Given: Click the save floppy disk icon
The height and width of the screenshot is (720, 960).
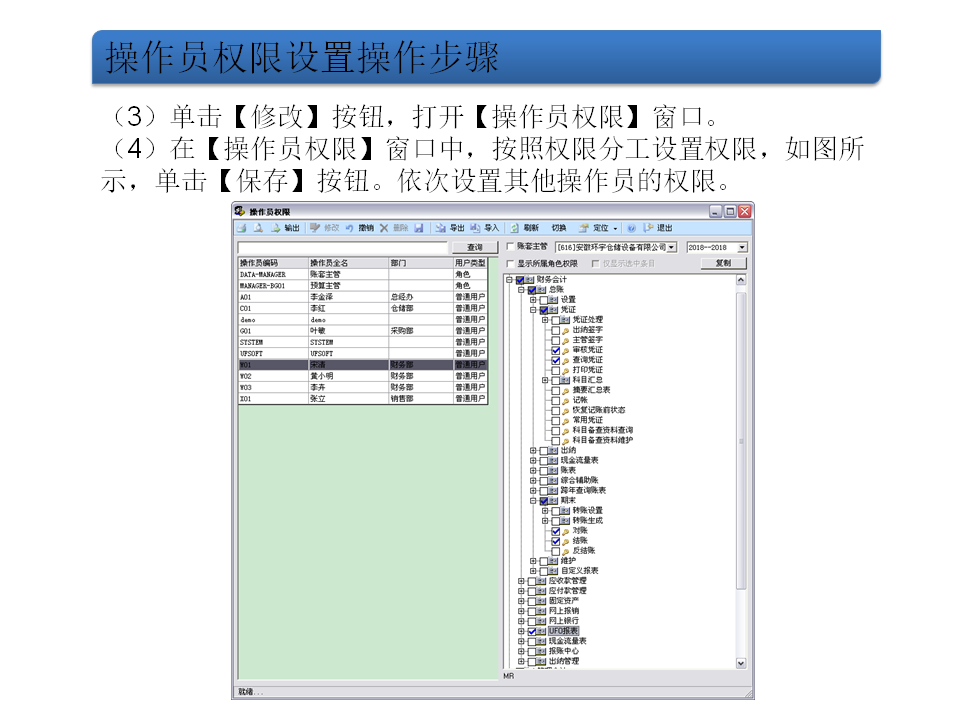Looking at the screenshot, I should (419, 228).
